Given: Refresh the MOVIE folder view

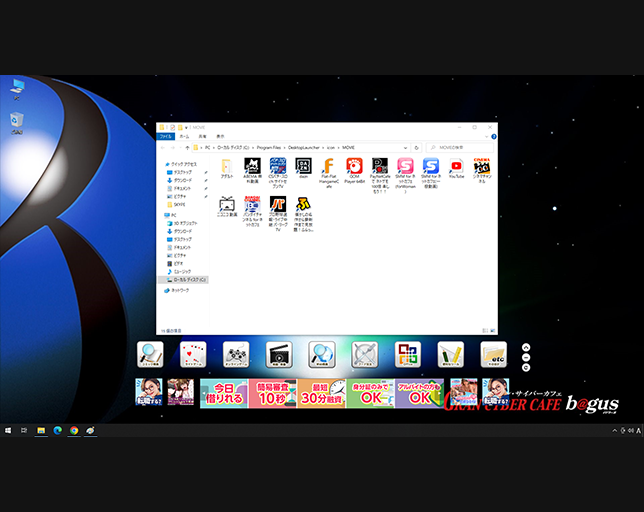Looking at the screenshot, I should tap(416, 147).
